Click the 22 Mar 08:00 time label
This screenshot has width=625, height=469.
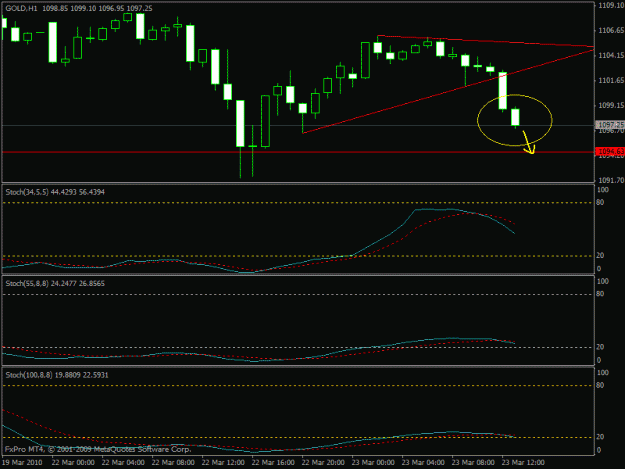pyautogui.click(x=173, y=462)
